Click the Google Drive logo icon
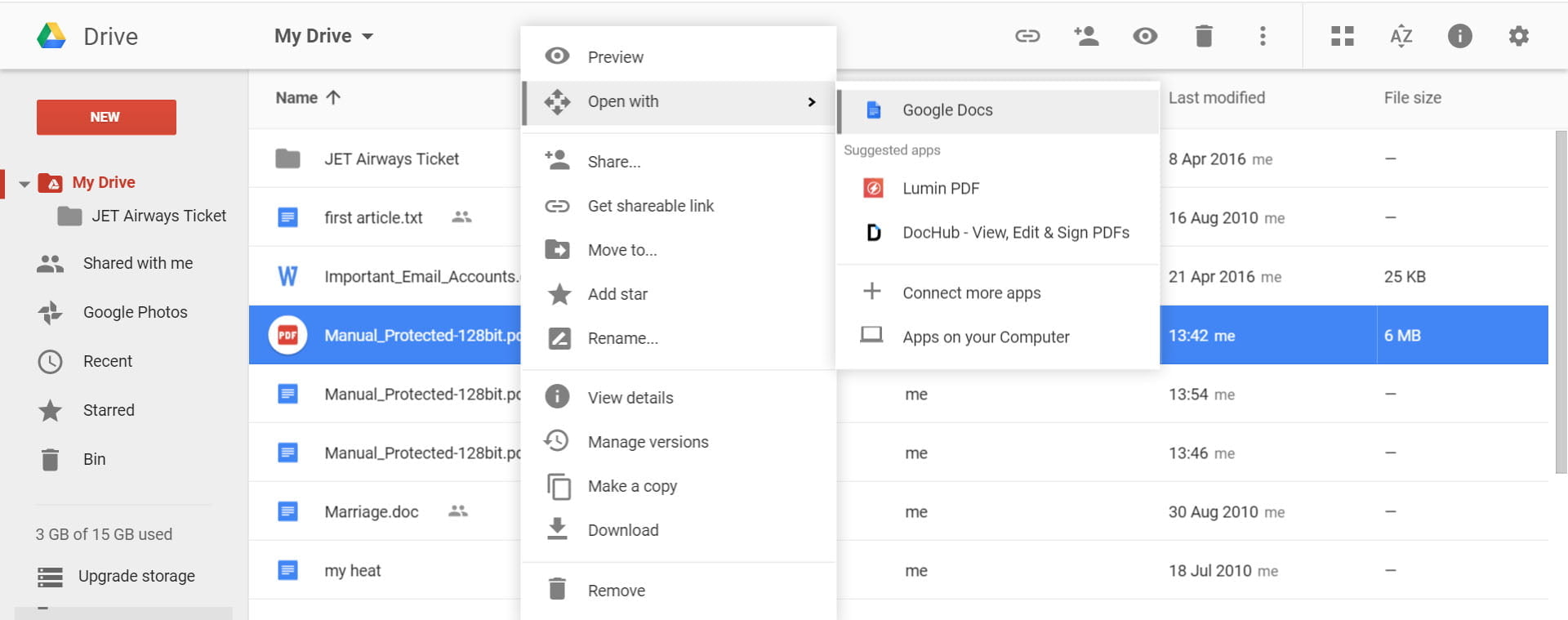The height and width of the screenshot is (620, 1568). [51, 36]
